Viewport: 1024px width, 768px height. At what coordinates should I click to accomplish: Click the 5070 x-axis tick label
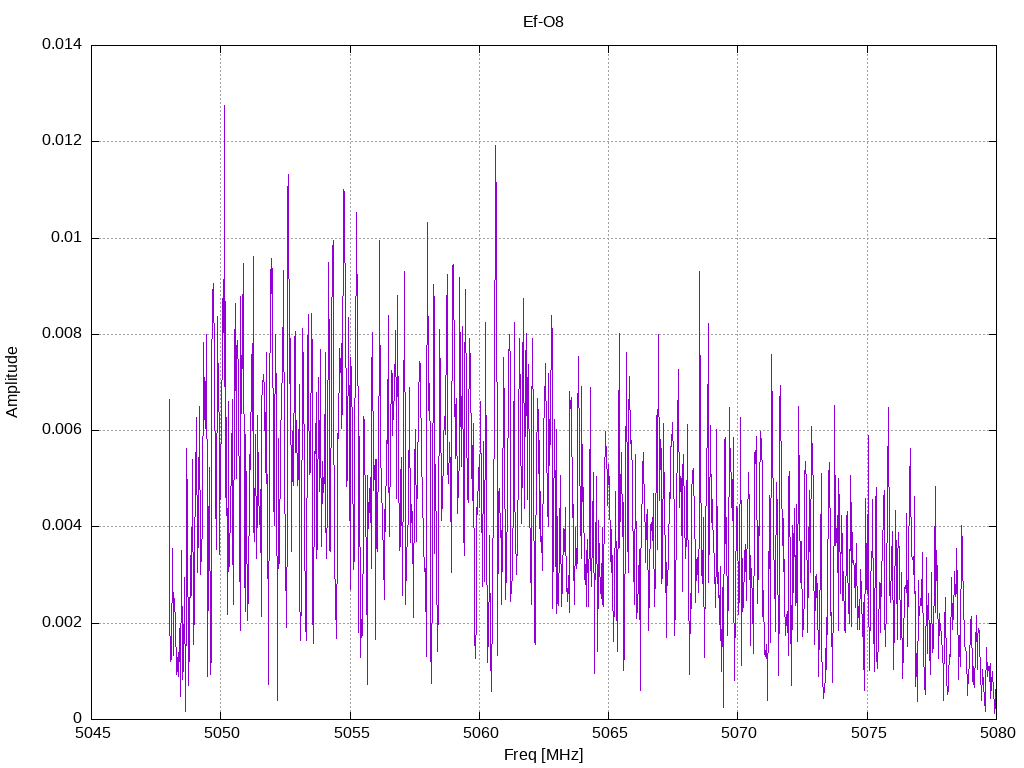739,733
